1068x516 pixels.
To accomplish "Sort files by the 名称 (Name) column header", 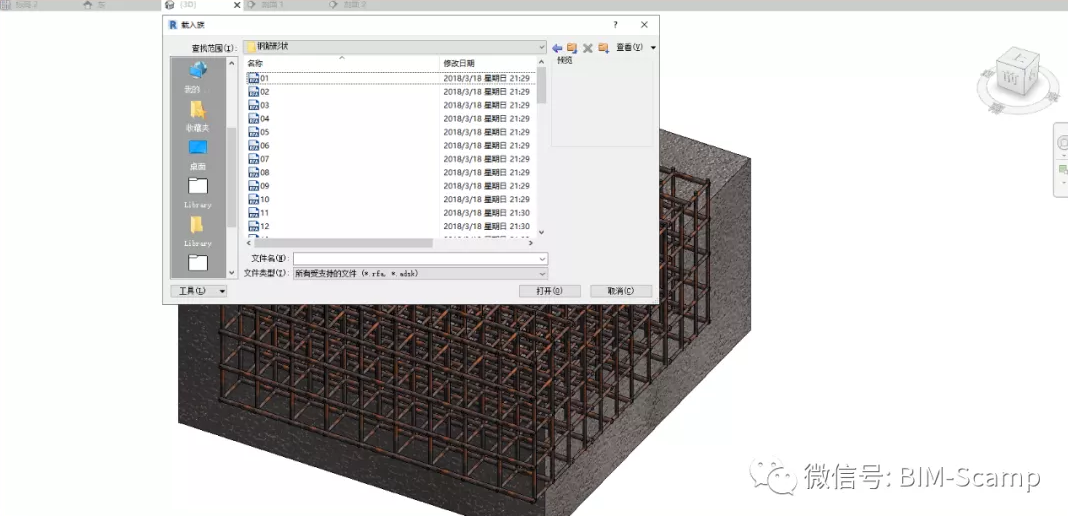I will 342,63.
